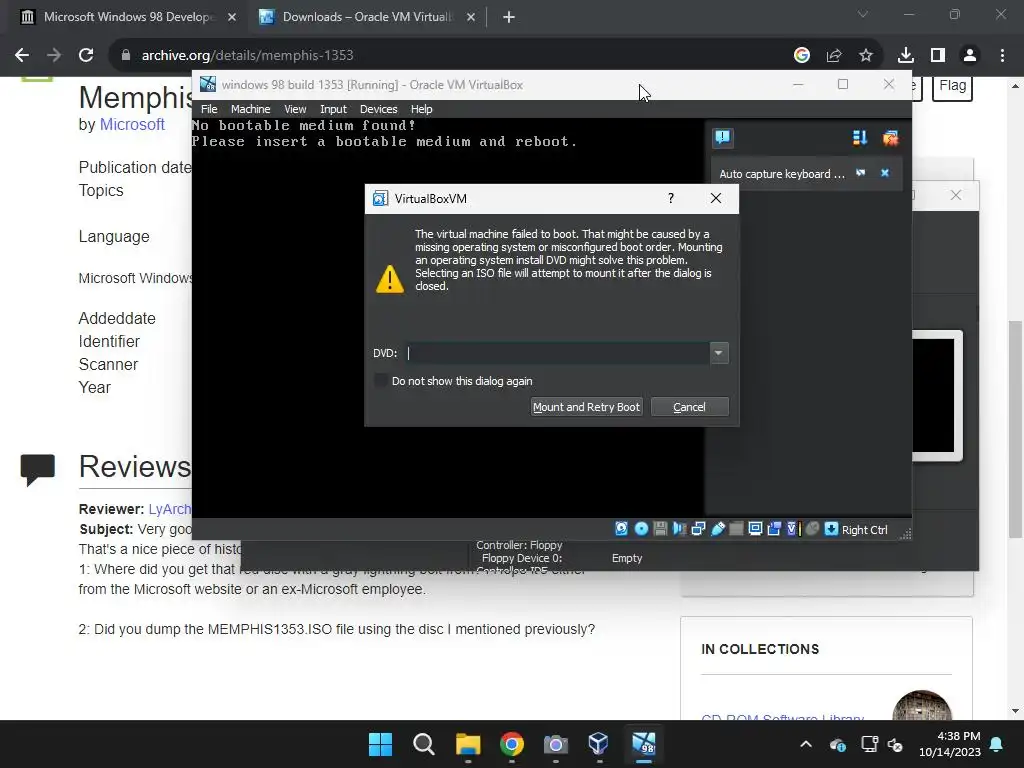This screenshot has height=768, width=1024.
Task: Open Windows Start menu
Action: coord(380,744)
